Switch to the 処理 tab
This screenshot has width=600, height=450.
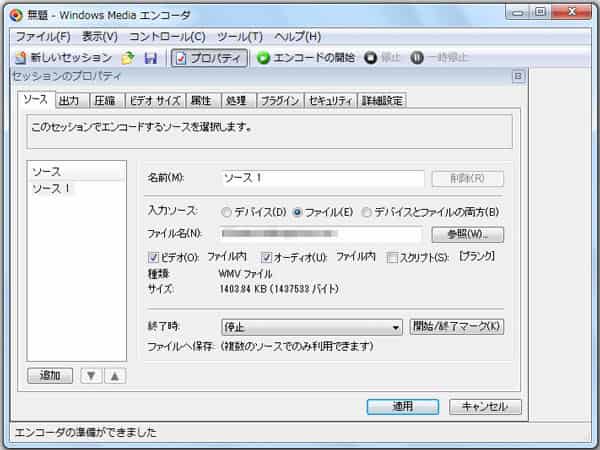[239, 101]
